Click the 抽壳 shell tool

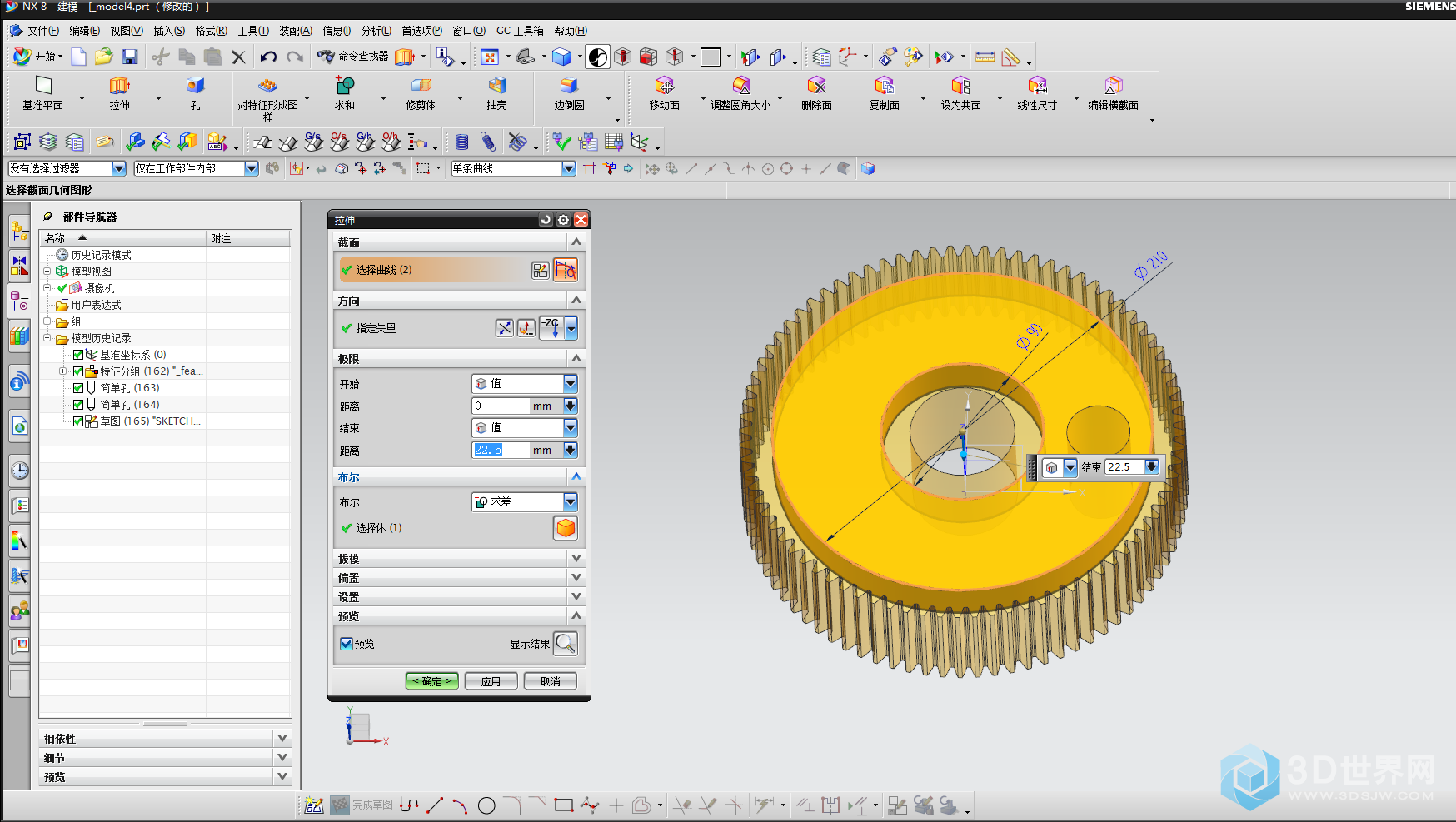[497, 93]
